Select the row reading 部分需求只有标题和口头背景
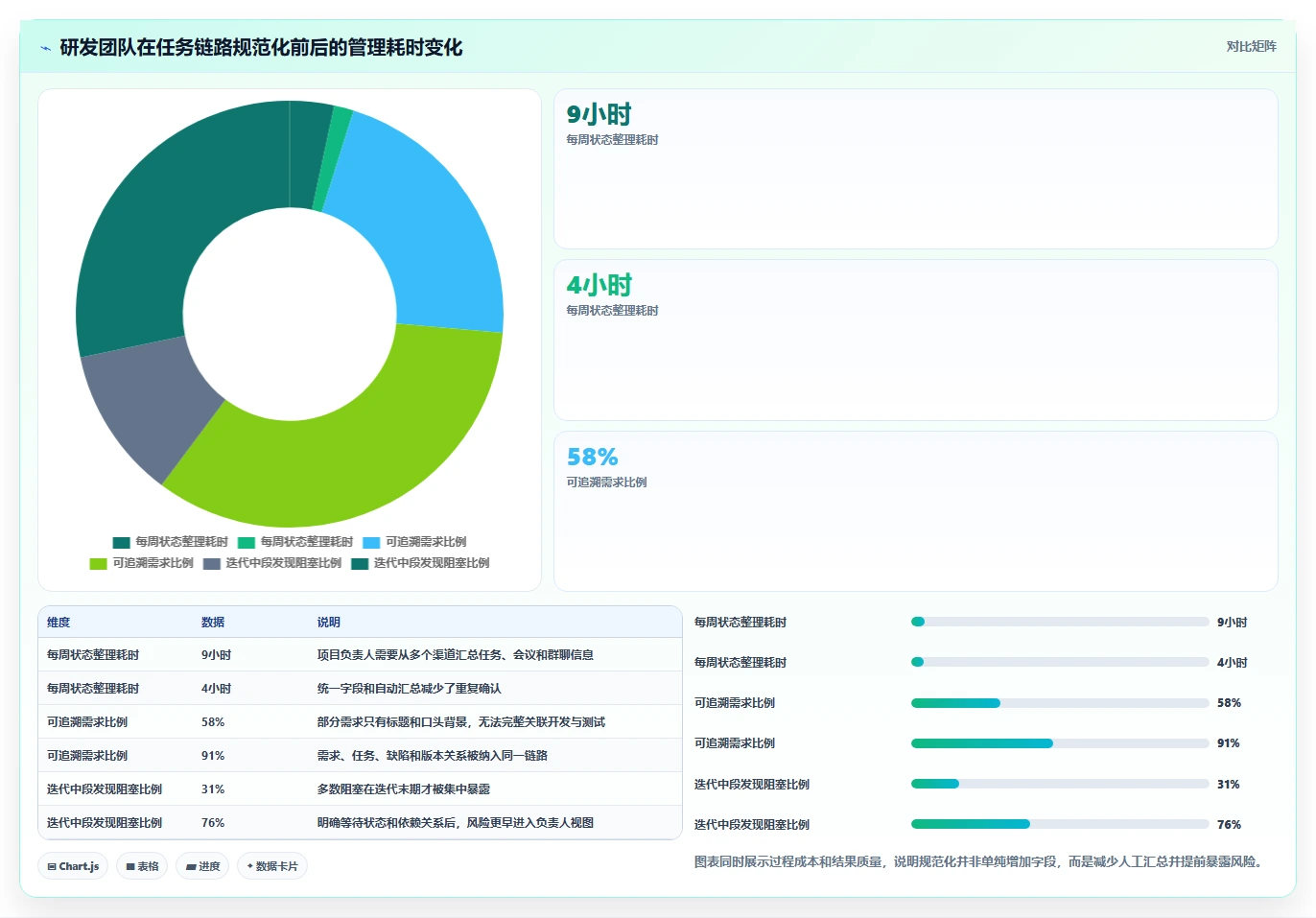1316x918 pixels. 360,722
